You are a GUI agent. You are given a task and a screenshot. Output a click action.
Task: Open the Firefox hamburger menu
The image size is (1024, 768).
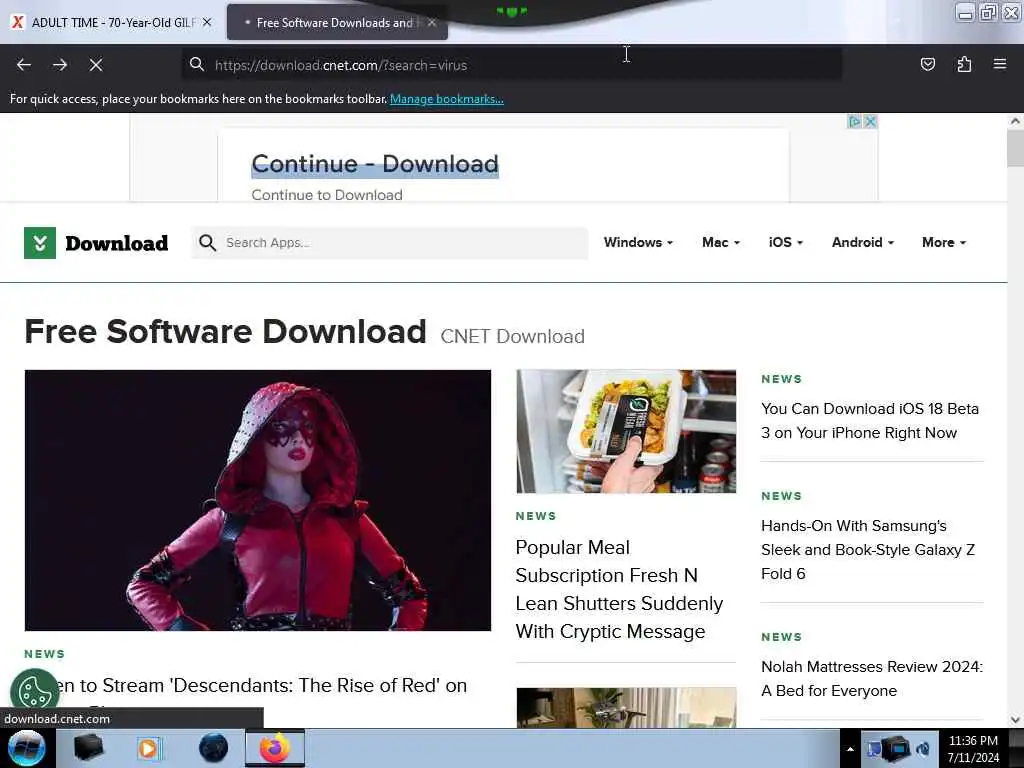1000,64
